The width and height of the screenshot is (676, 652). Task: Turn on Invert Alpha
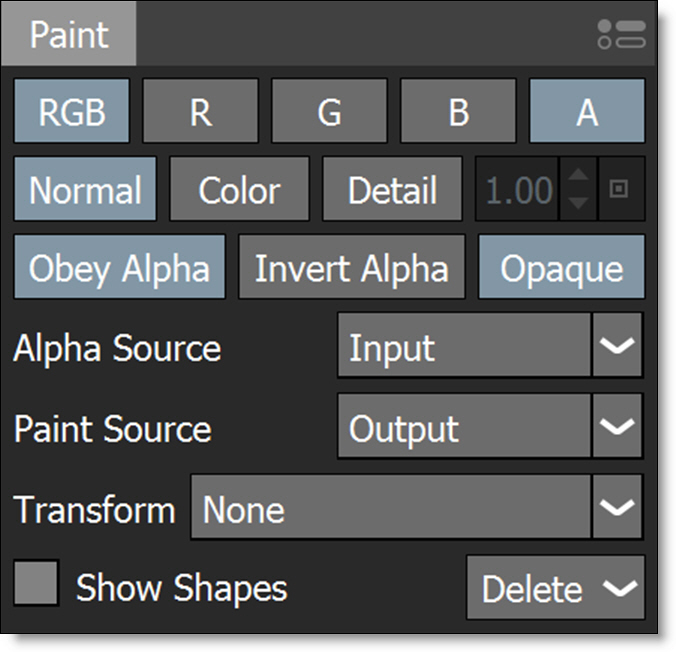click(x=351, y=268)
